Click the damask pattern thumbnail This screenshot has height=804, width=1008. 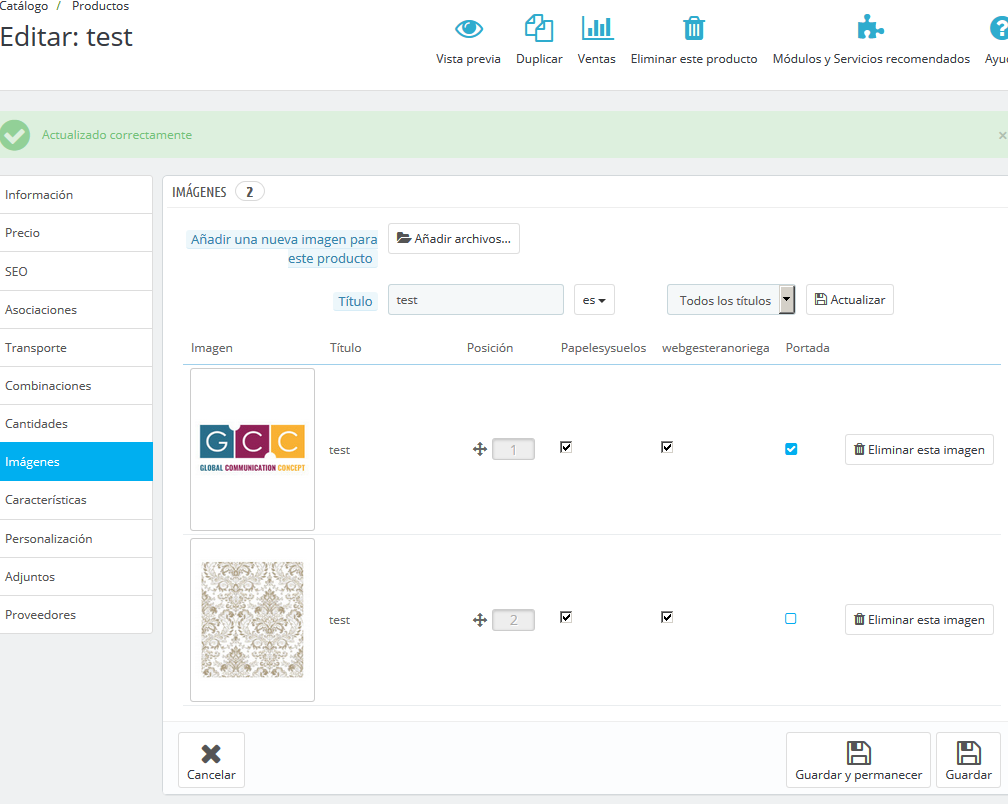(x=253, y=620)
